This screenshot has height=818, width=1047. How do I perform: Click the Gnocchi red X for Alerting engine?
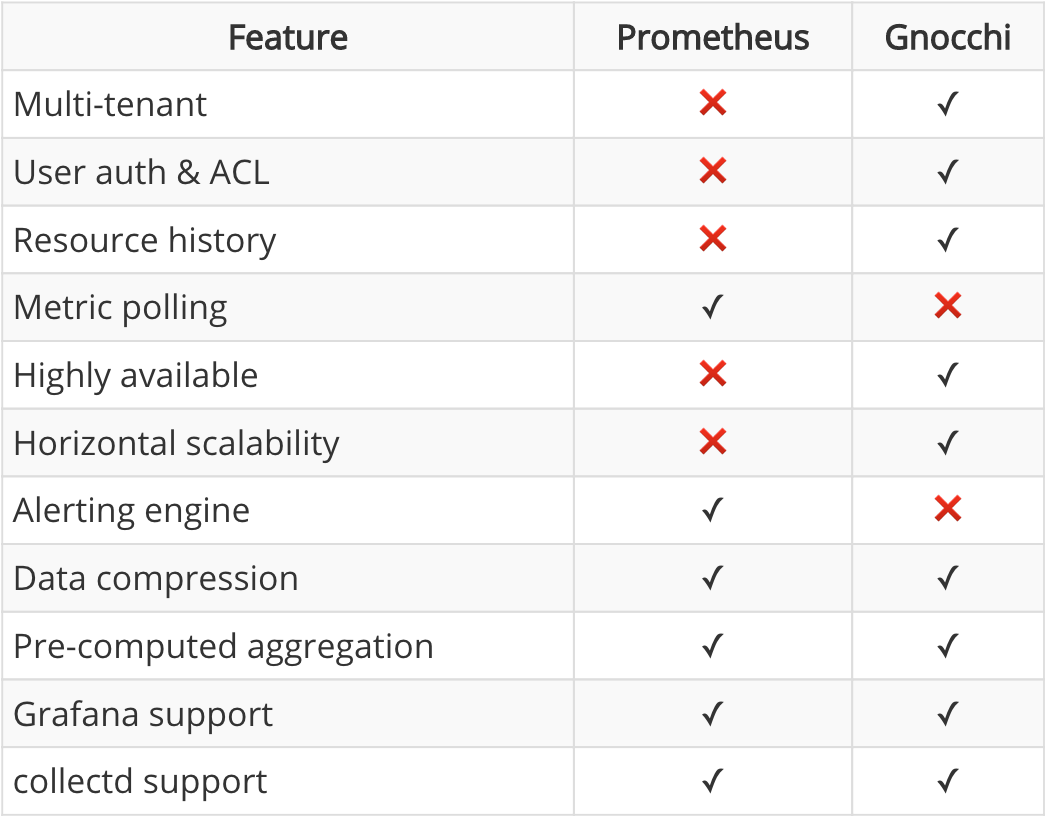click(x=948, y=510)
